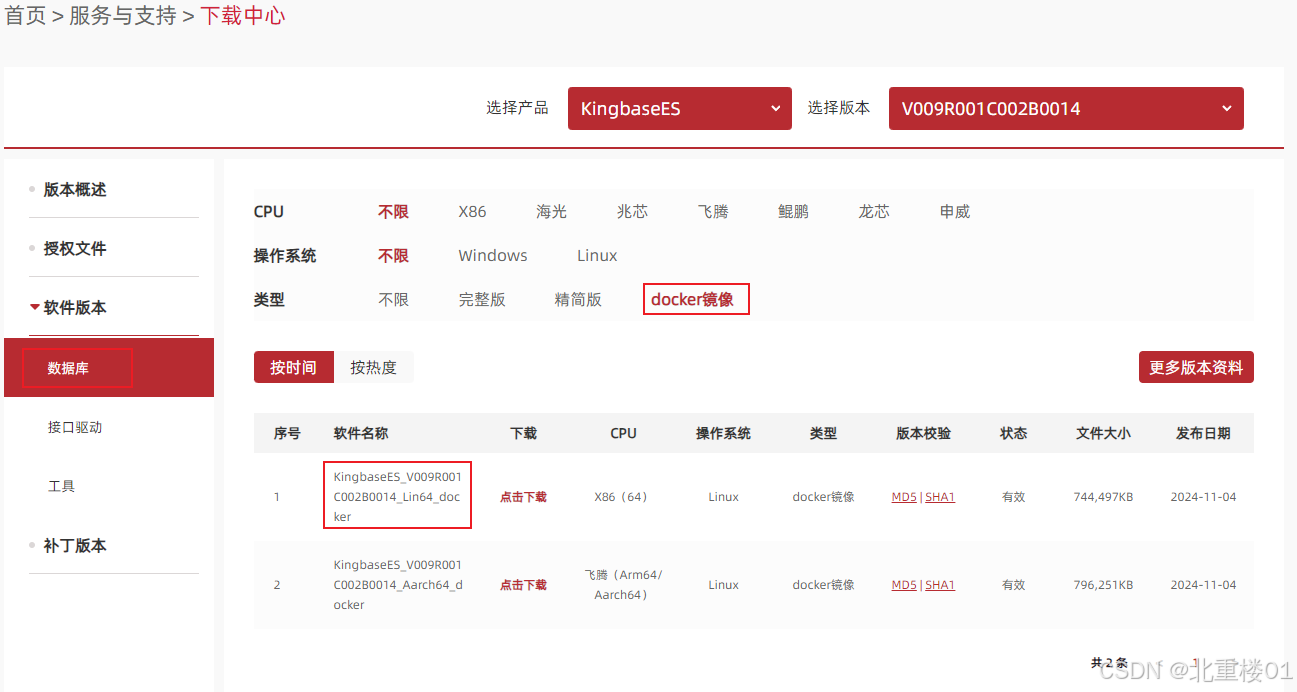Click the 飞腾（Arm64/Aarch64）CPU cell
This screenshot has width=1297, height=692.
623,585
